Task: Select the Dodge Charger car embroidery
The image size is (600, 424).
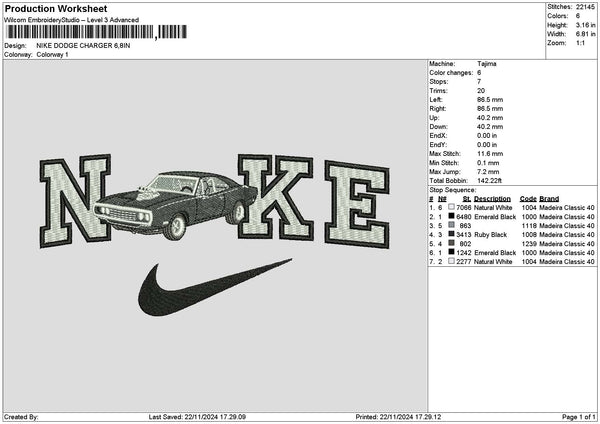Action: 176,205
